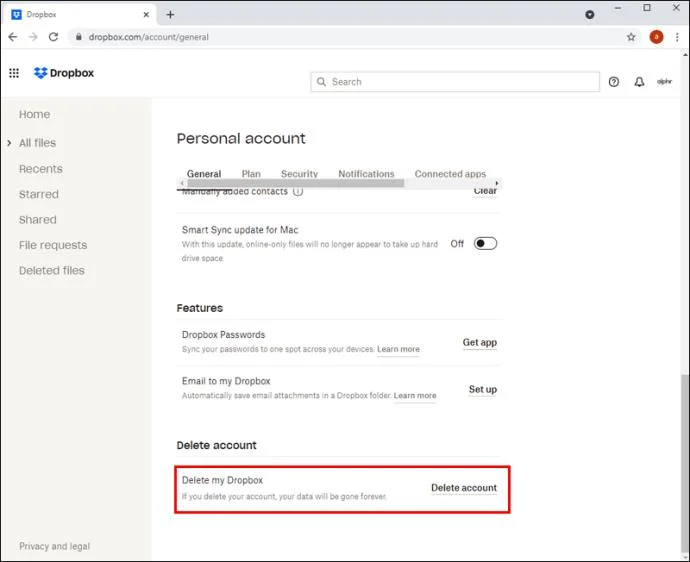
Task: Bookmark this page with the star
Action: [x=631, y=37]
